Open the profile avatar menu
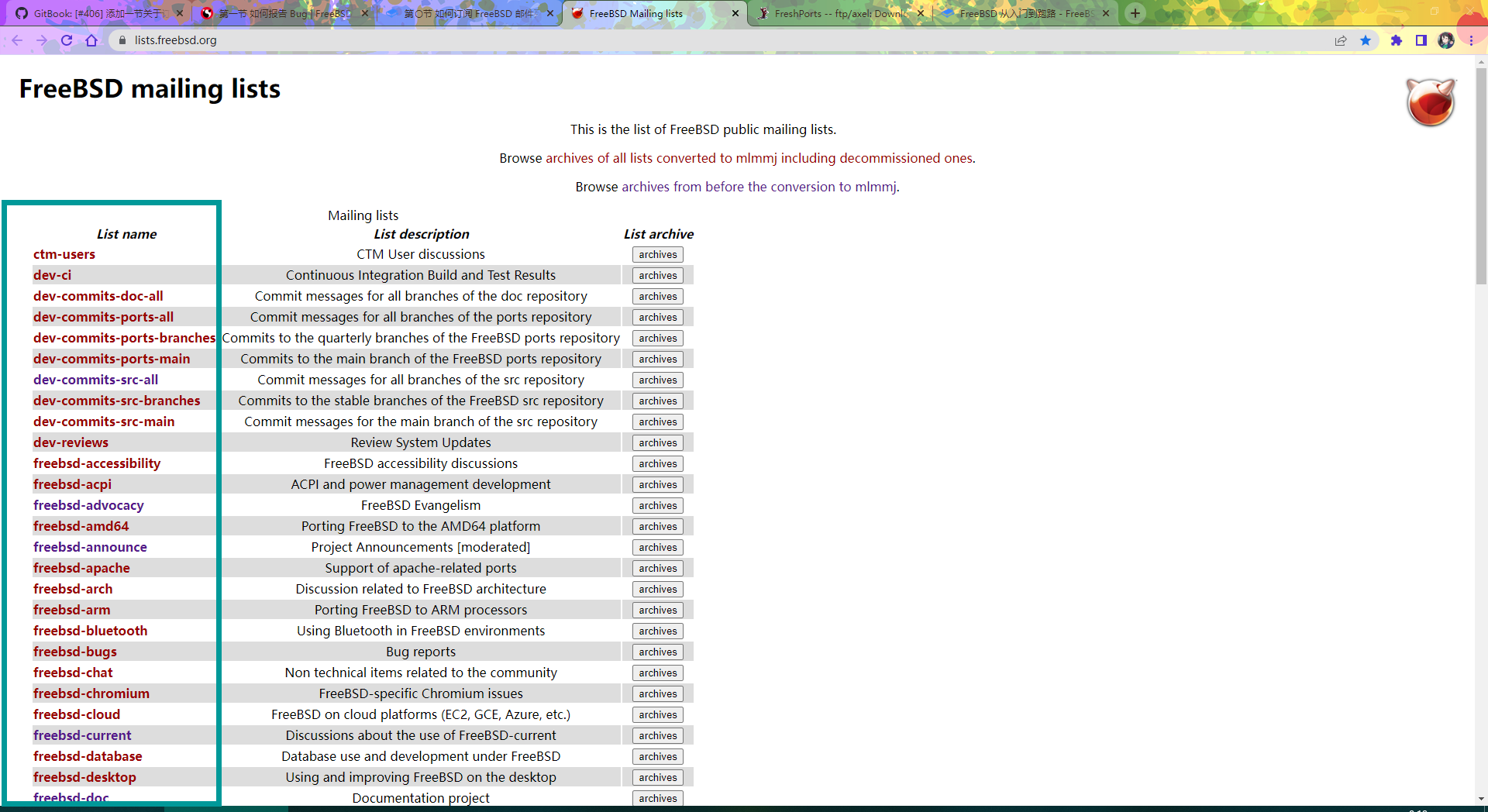Screen dimensions: 1488x812 [1446, 40]
